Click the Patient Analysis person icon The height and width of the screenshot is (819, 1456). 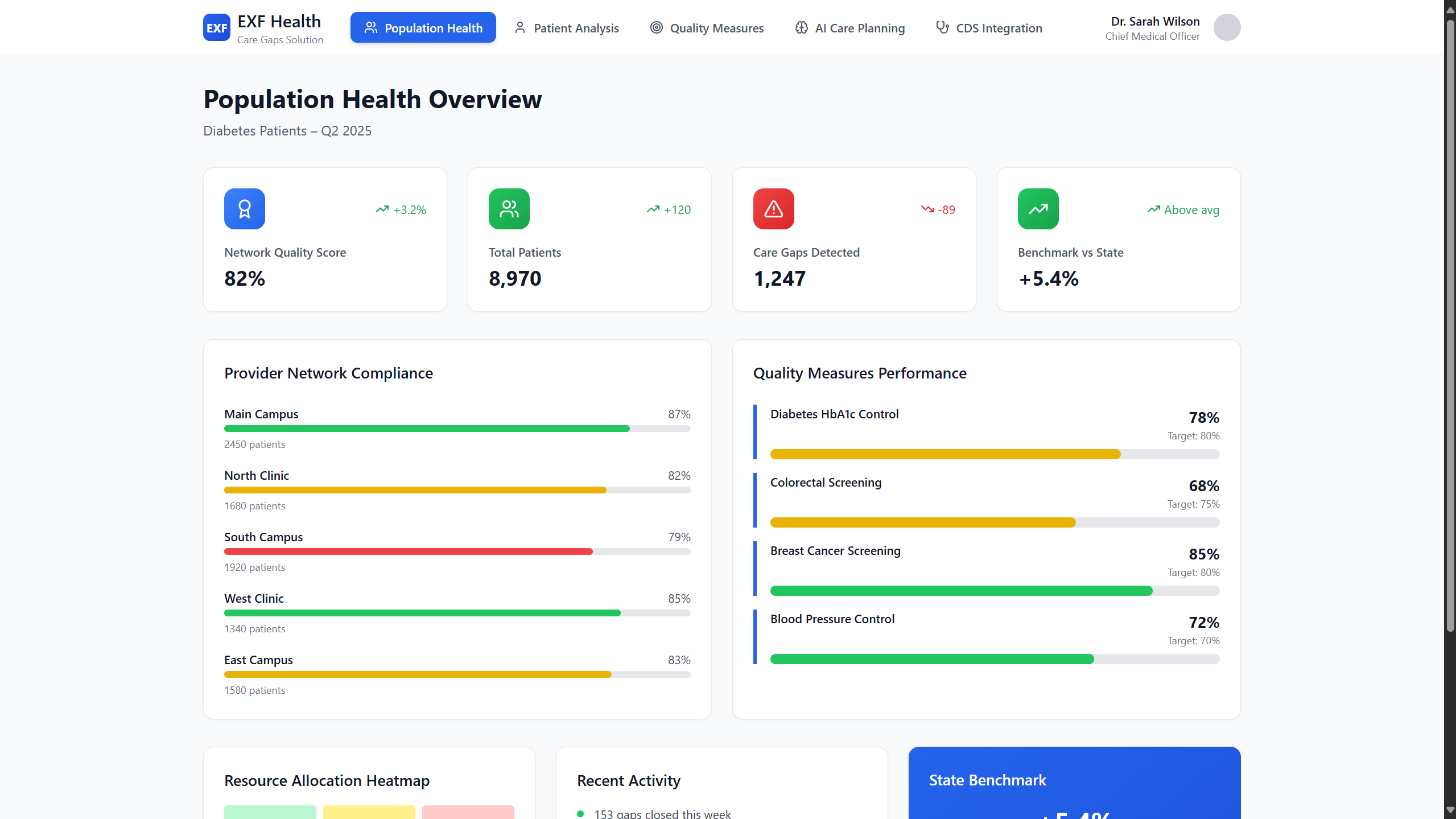(x=519, y=27)
